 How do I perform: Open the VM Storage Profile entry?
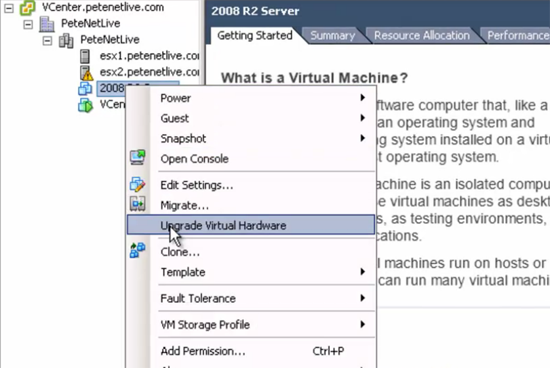tap(251, 324)
